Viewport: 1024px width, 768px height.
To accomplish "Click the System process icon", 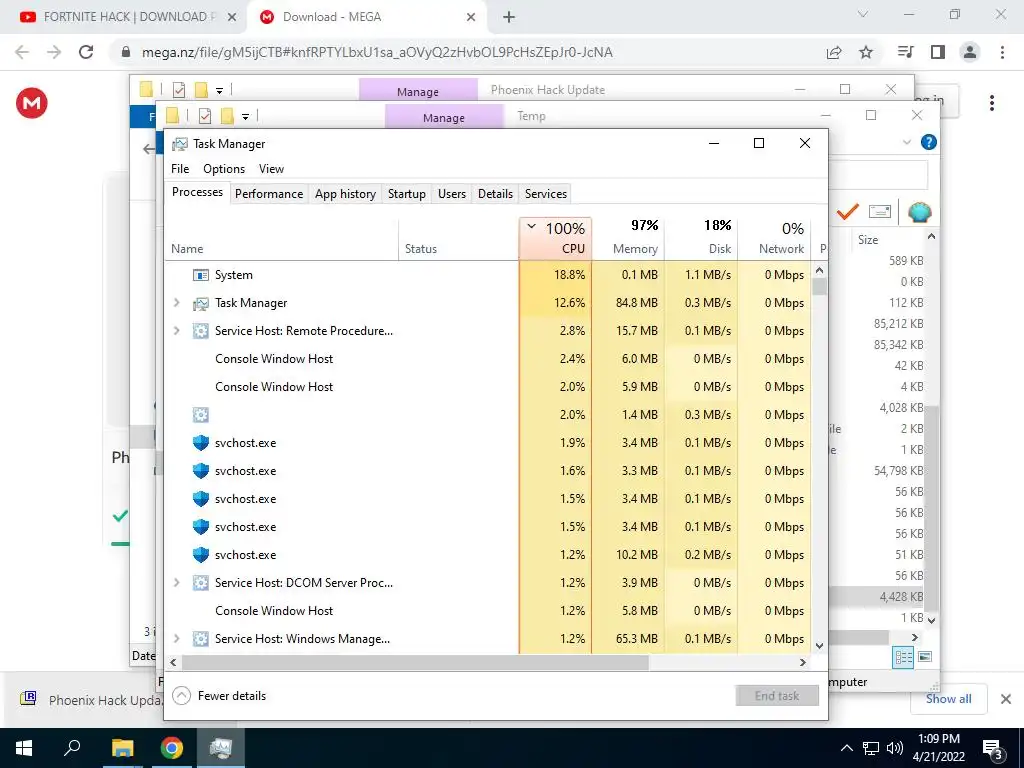I will (x=200, y=275).
